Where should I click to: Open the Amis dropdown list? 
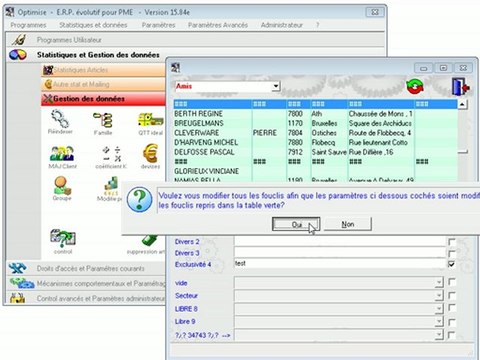coord(275,86)
